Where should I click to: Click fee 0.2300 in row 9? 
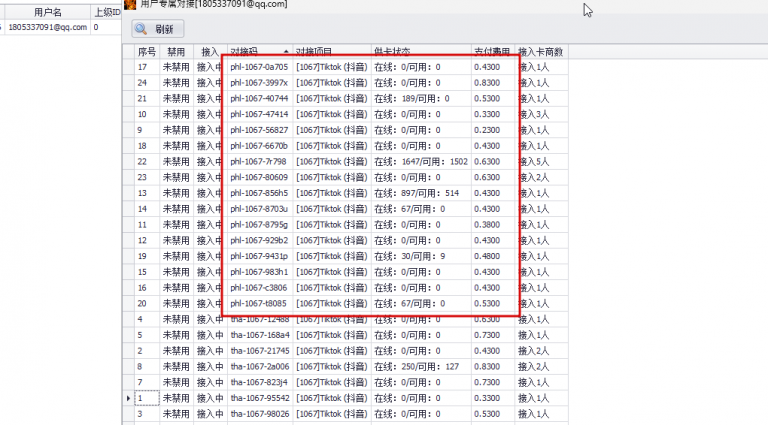(487, 130)
